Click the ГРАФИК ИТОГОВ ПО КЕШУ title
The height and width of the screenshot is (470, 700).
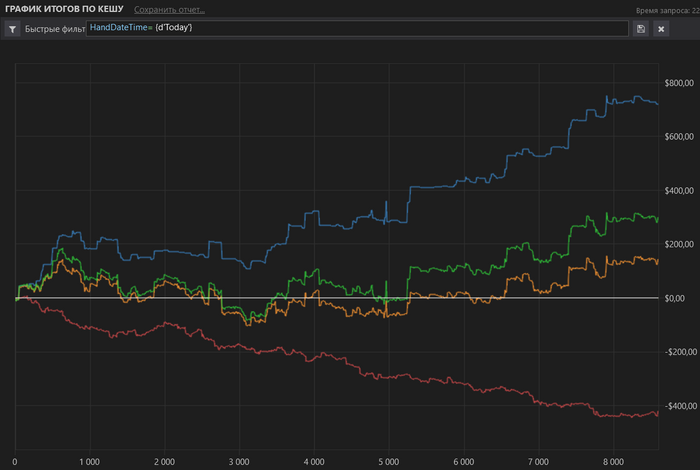(64, 9)
